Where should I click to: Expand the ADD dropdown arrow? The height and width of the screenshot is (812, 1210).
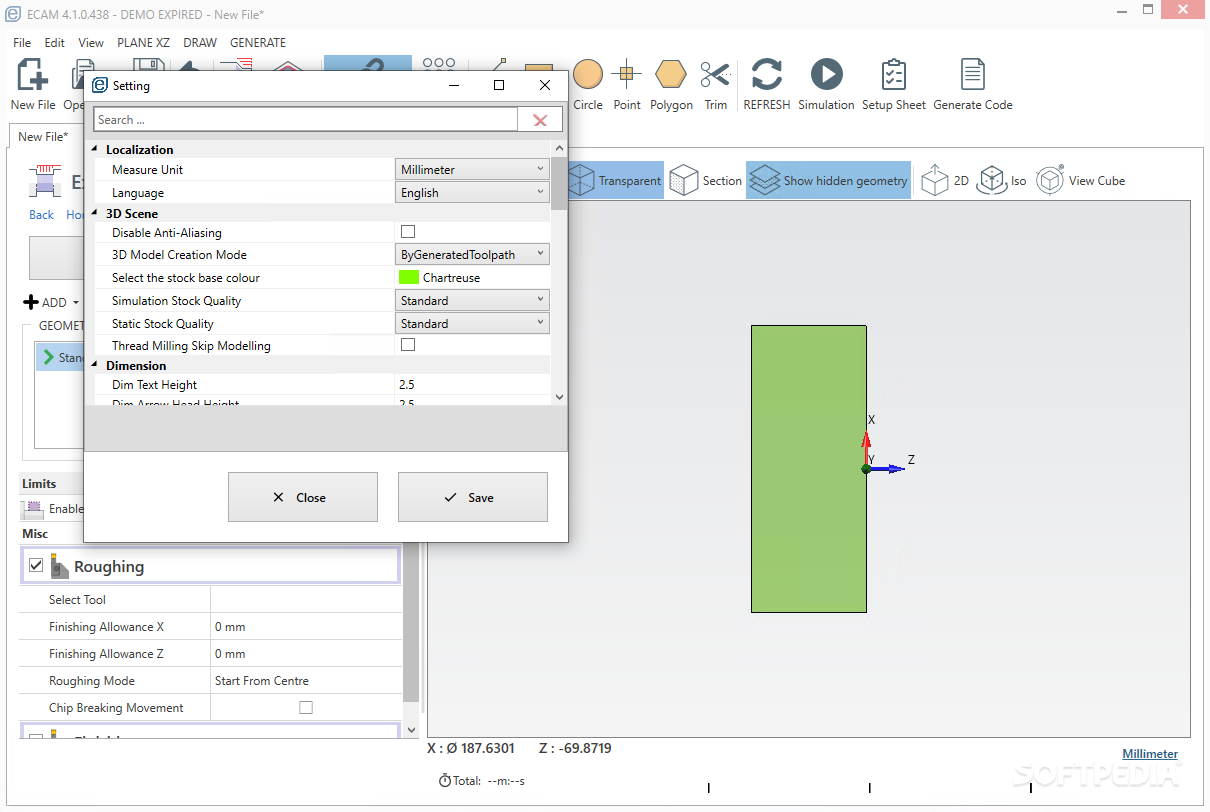click(x=75, y=303)
